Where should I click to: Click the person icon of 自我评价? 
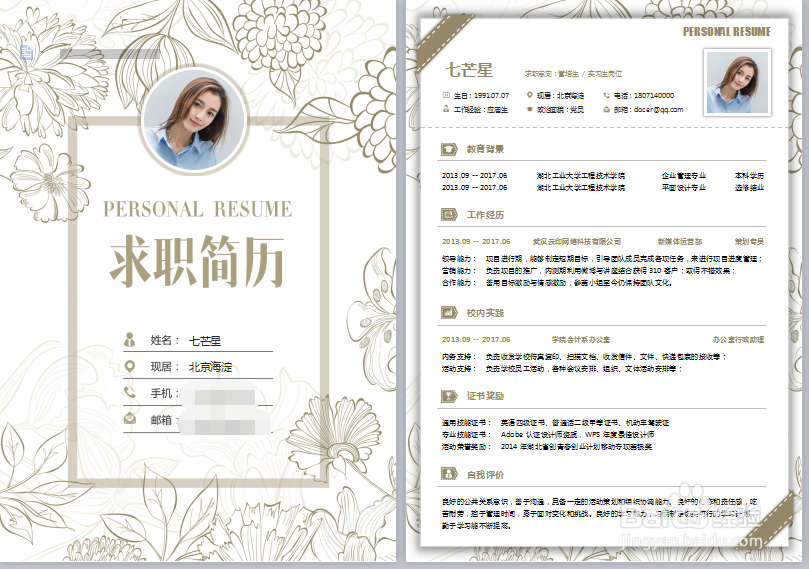[x=449, y=474]
